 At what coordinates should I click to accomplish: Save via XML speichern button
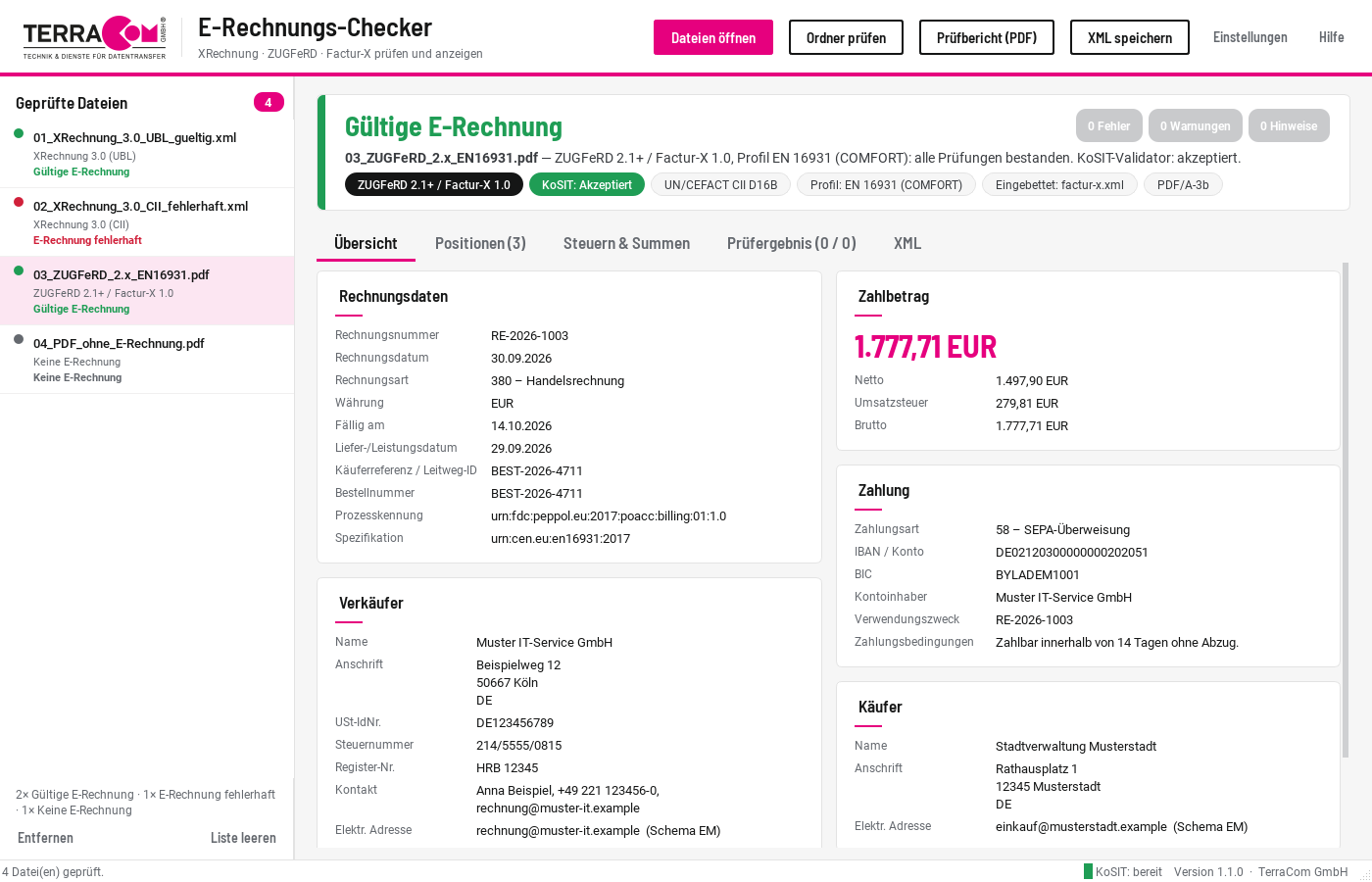[x=1130, y=37]
